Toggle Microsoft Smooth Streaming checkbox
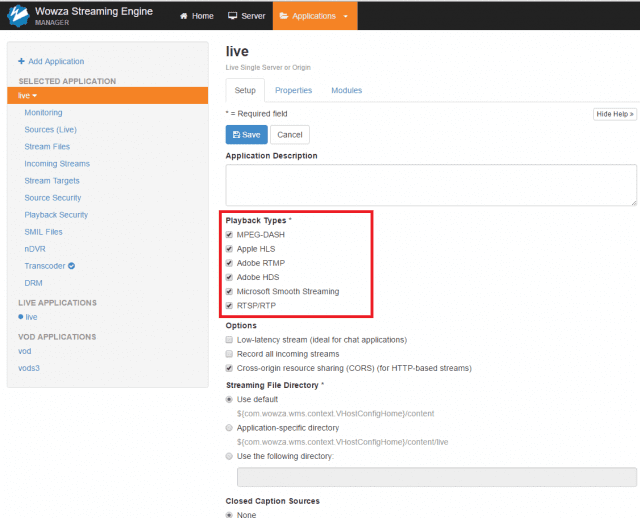 click(x=229, y=291)
